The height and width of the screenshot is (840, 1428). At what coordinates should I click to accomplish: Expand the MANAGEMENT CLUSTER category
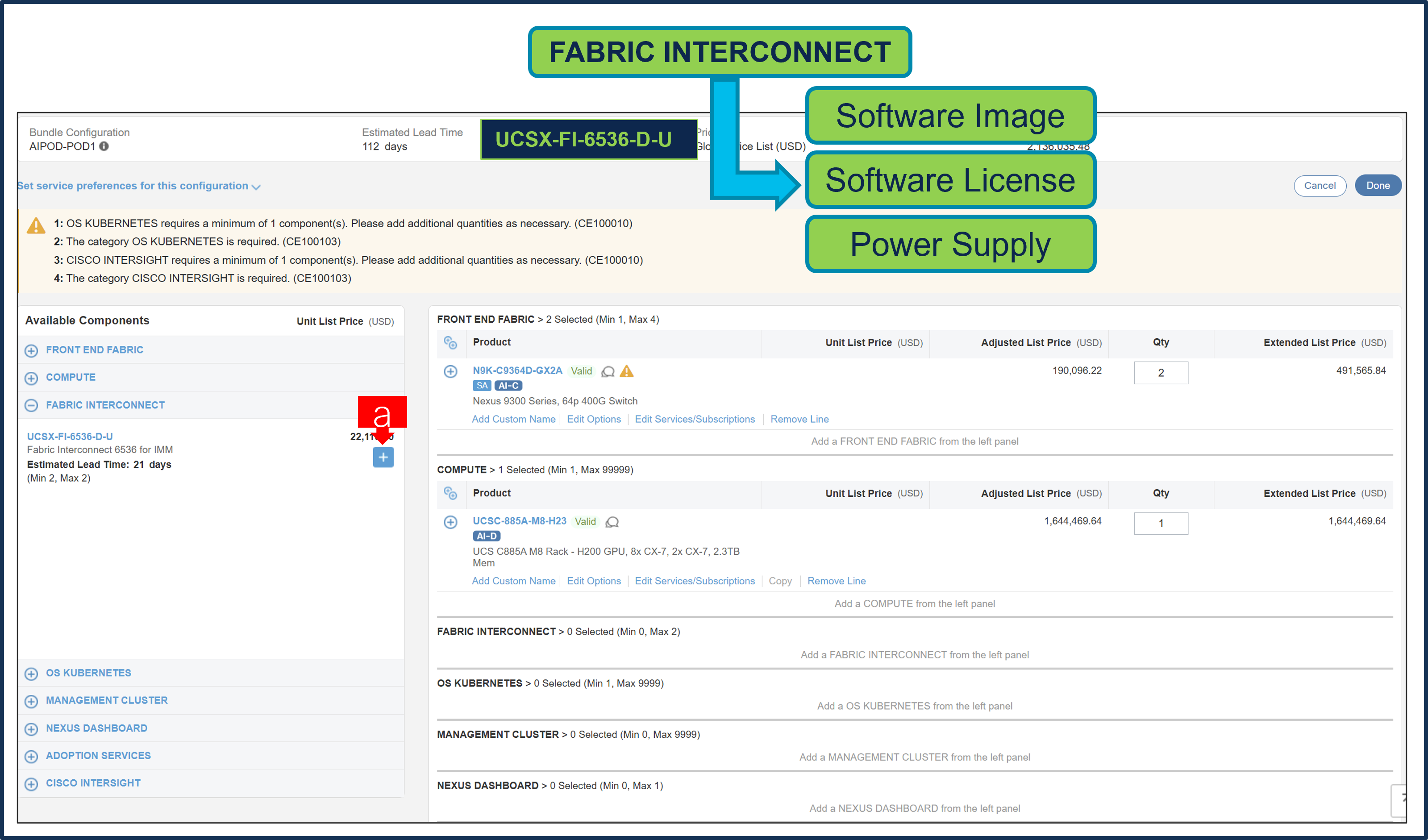31,701
